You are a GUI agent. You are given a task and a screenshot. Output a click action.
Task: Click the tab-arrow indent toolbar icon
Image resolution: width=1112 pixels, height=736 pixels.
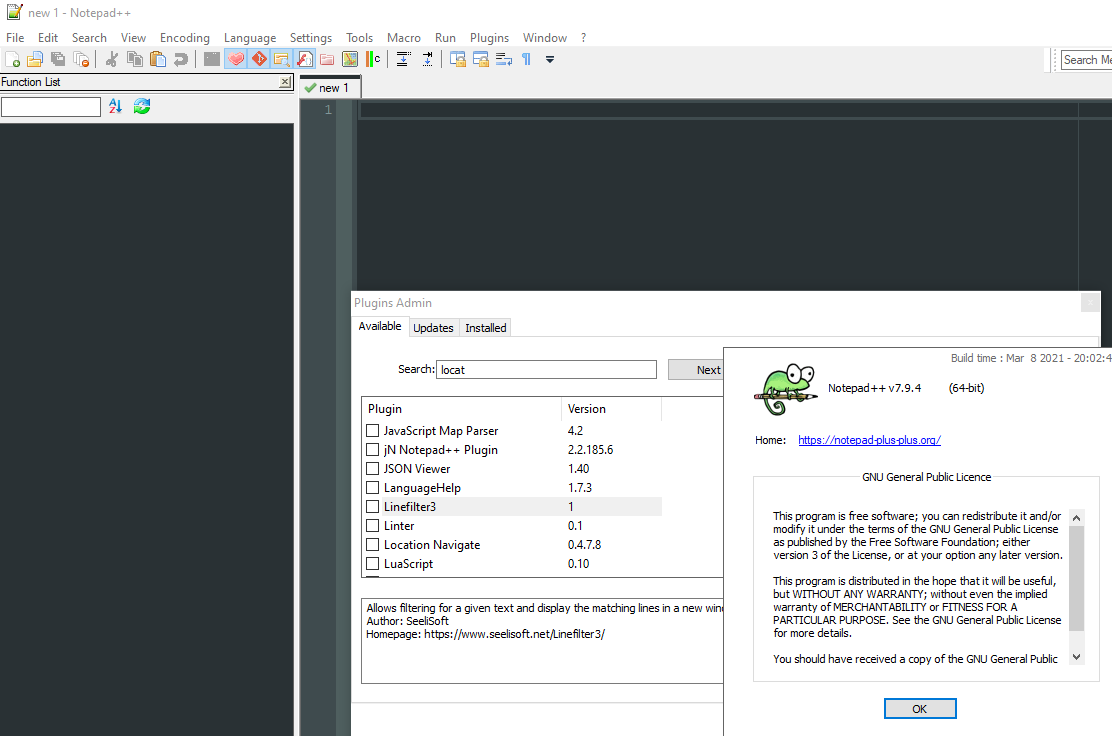tap(428, 60)
